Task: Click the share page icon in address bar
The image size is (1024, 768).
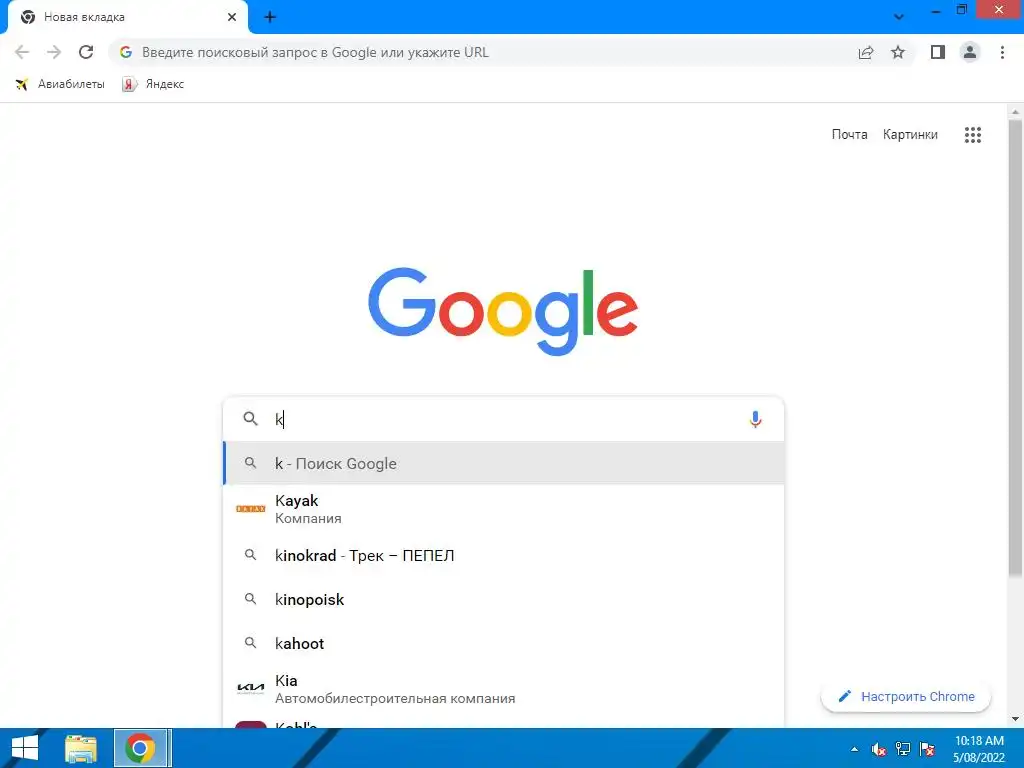Action: click(866, 52)
